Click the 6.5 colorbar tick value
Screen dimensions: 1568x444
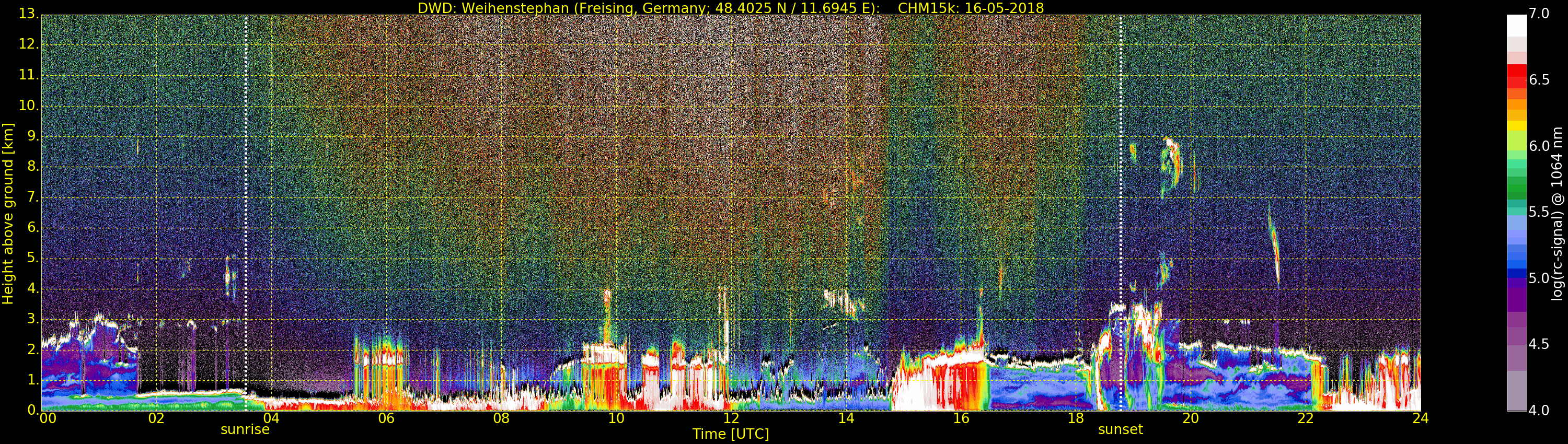click(x=1539, y=80)
